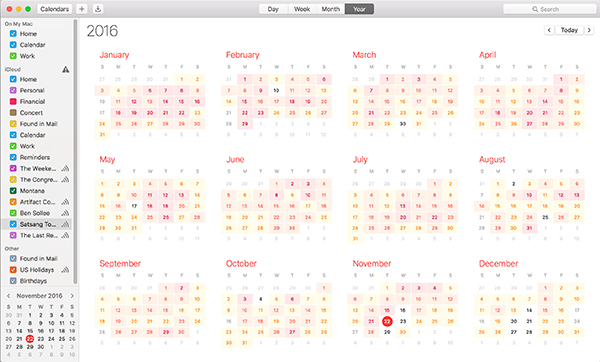The width and height of the screenshot is (600, 362).
Task: Toggle On My Mac Work calendar checkbox
Action: [x=13, y=56]
